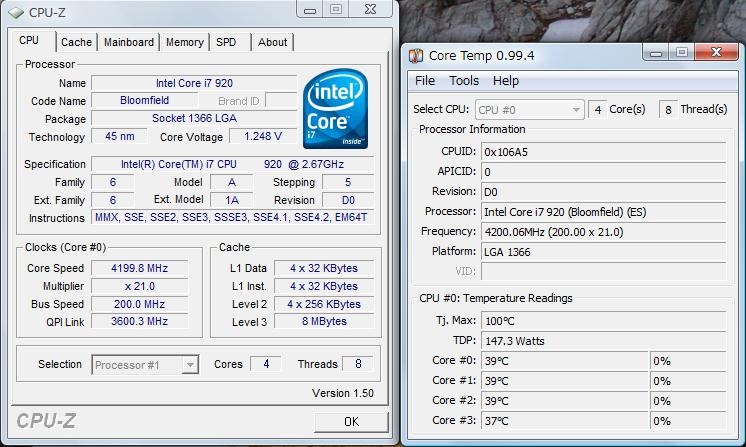This screenshot has height=447, width=746.
Task: Click the Code Name value 'Bloomfield'
Action: pyautogui.click(x=145, y=100)
